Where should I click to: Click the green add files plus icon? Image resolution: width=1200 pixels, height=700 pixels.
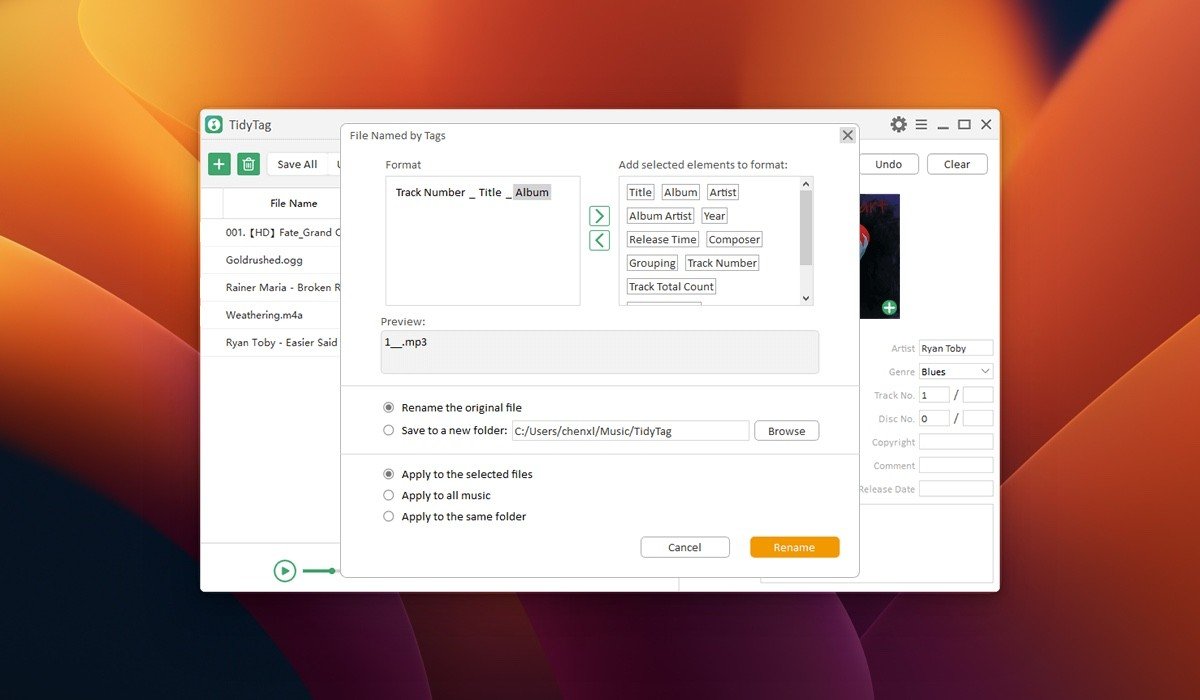pyautogui.click(x=219, y=164)
